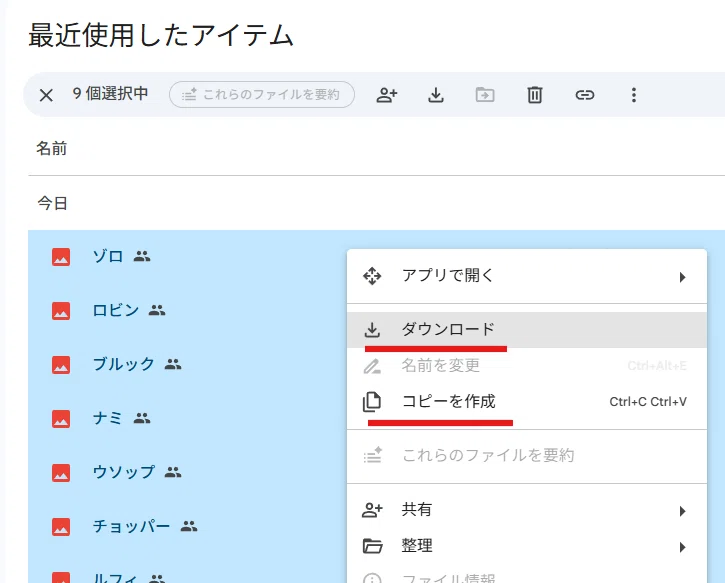Screen dimensions: 725x583
Task: Choose アプリで開く in the context menu
Action: click(x=527, y=276)
